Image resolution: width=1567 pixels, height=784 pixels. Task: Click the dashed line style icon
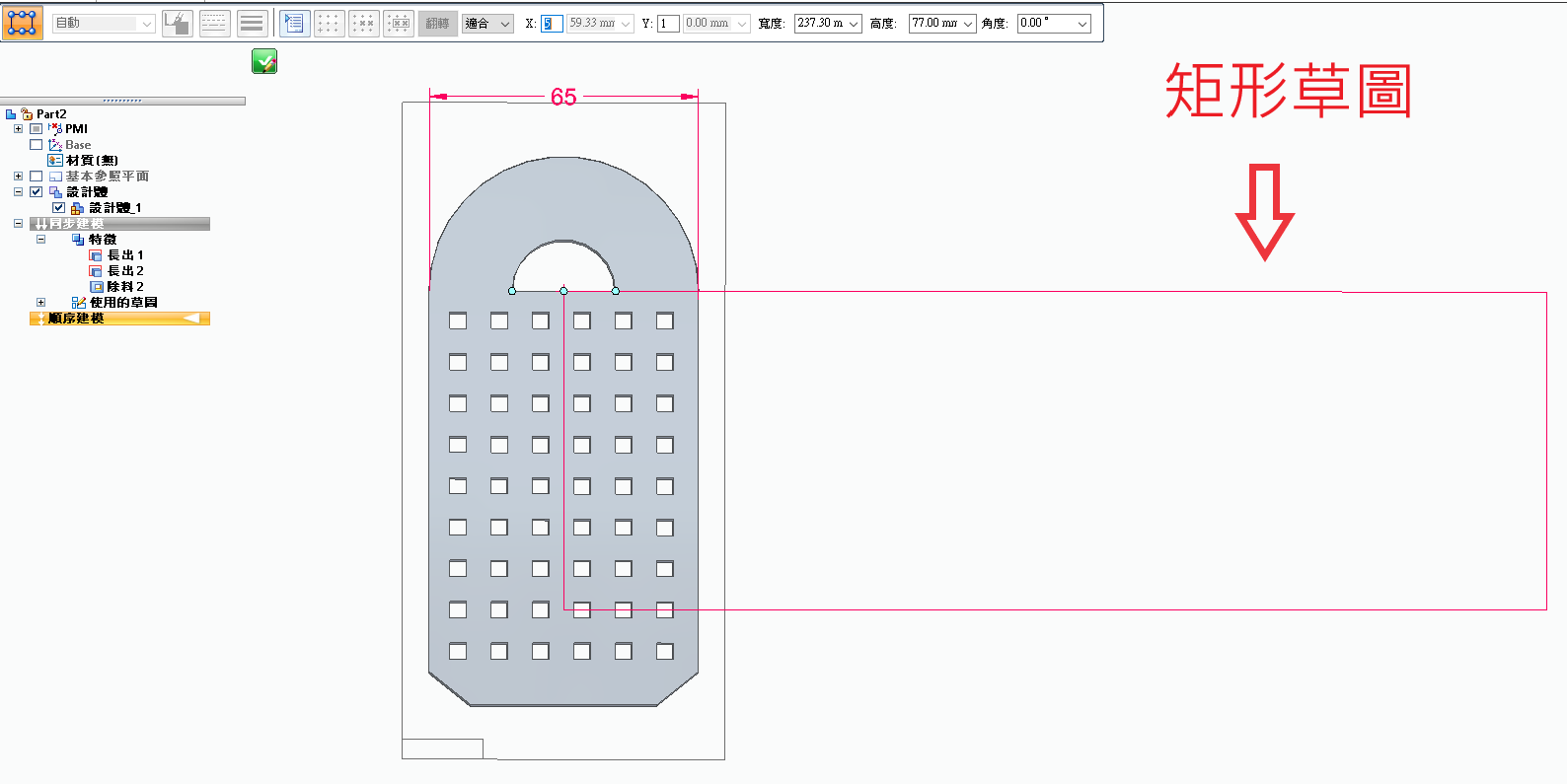214,24
